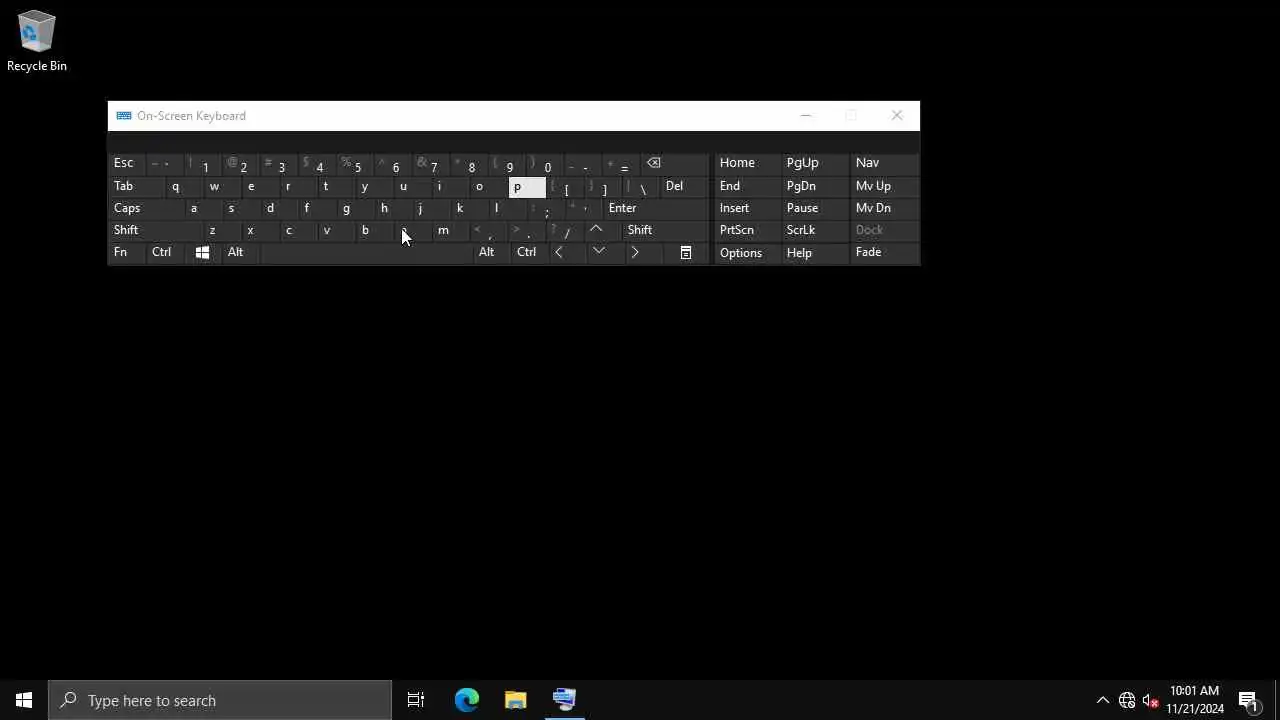Screen dimensions: 1280x720
Task: Switch keyboard to Nav mode
Action: 884,163
